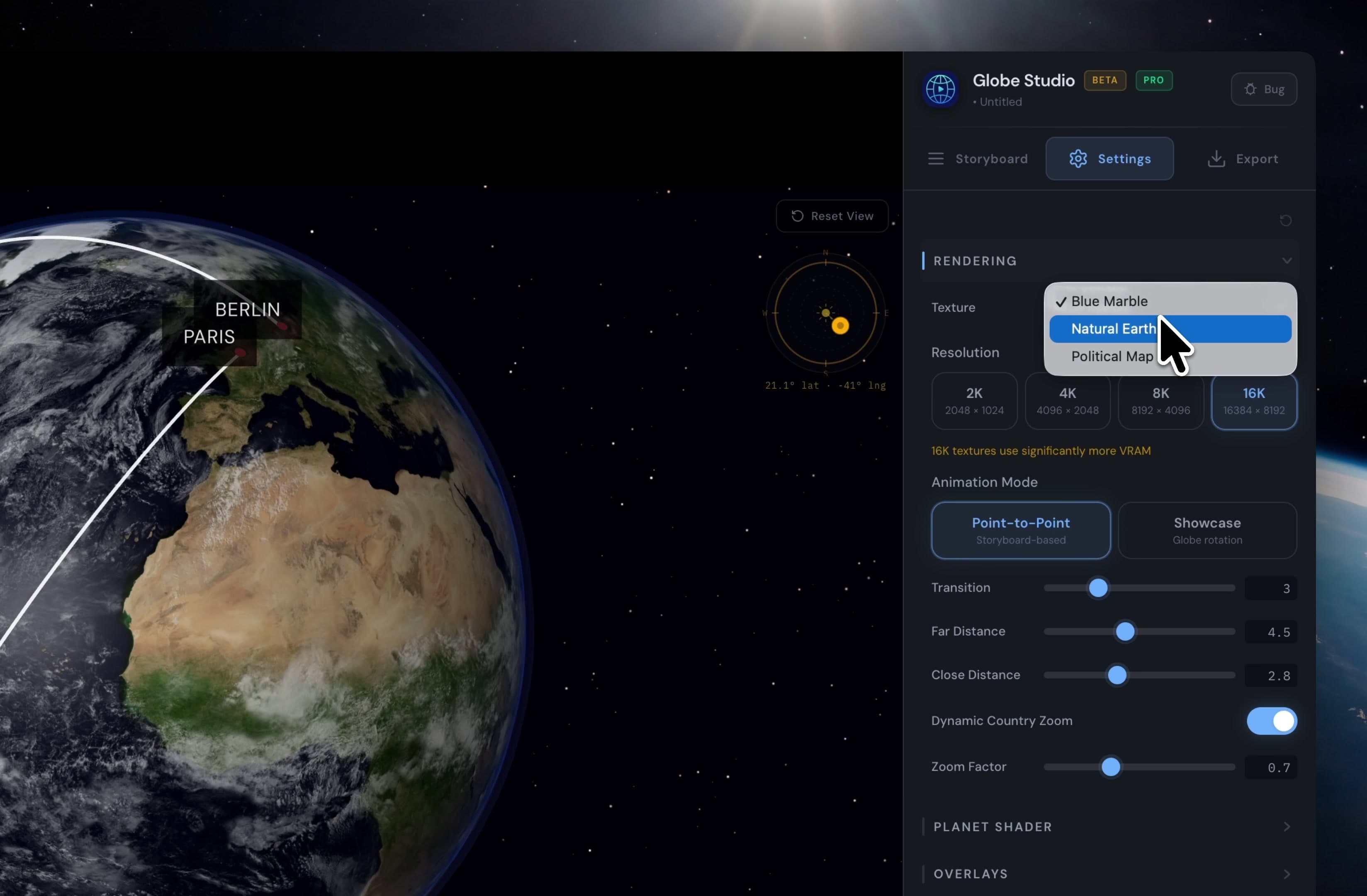Select Political Map texture

[x=1112, y=356]
